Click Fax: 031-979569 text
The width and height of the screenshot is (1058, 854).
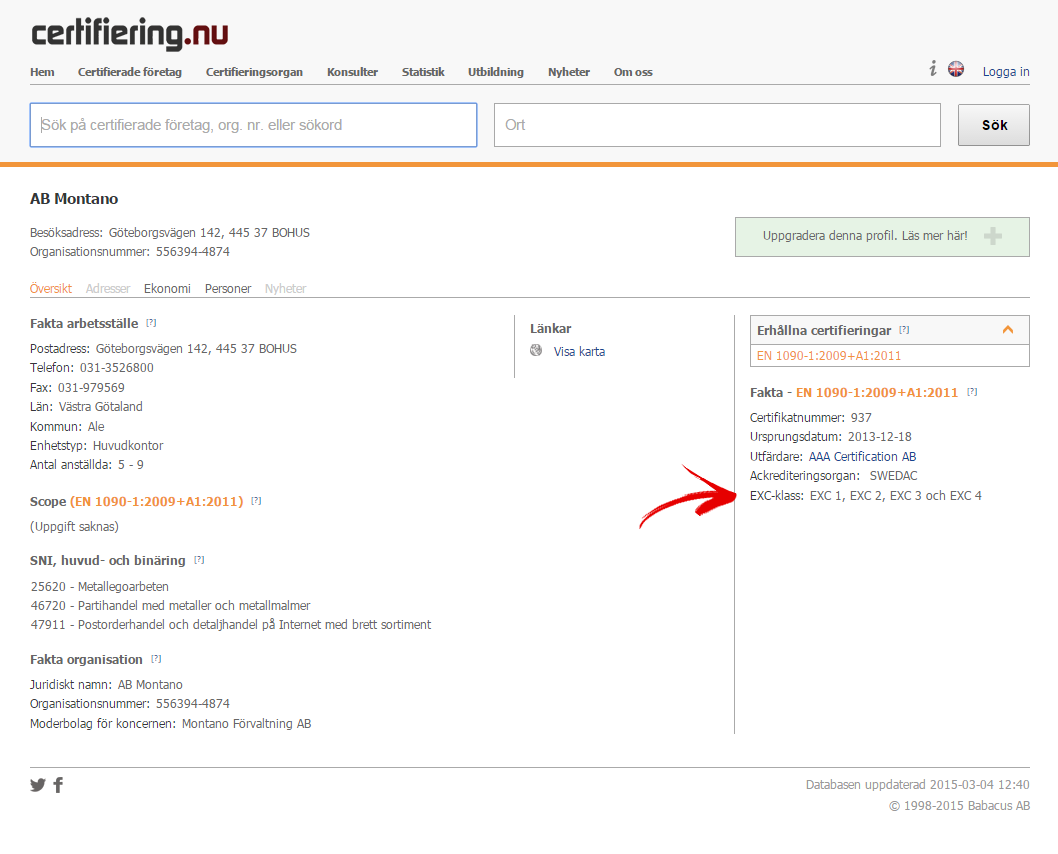click(78, 388)
